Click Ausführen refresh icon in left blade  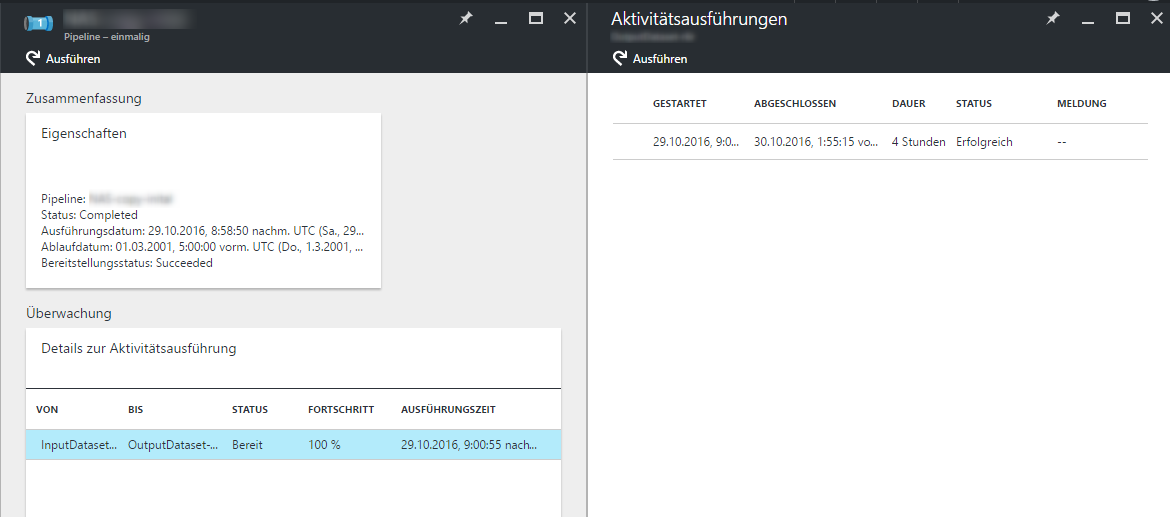(x=33, y=59)
